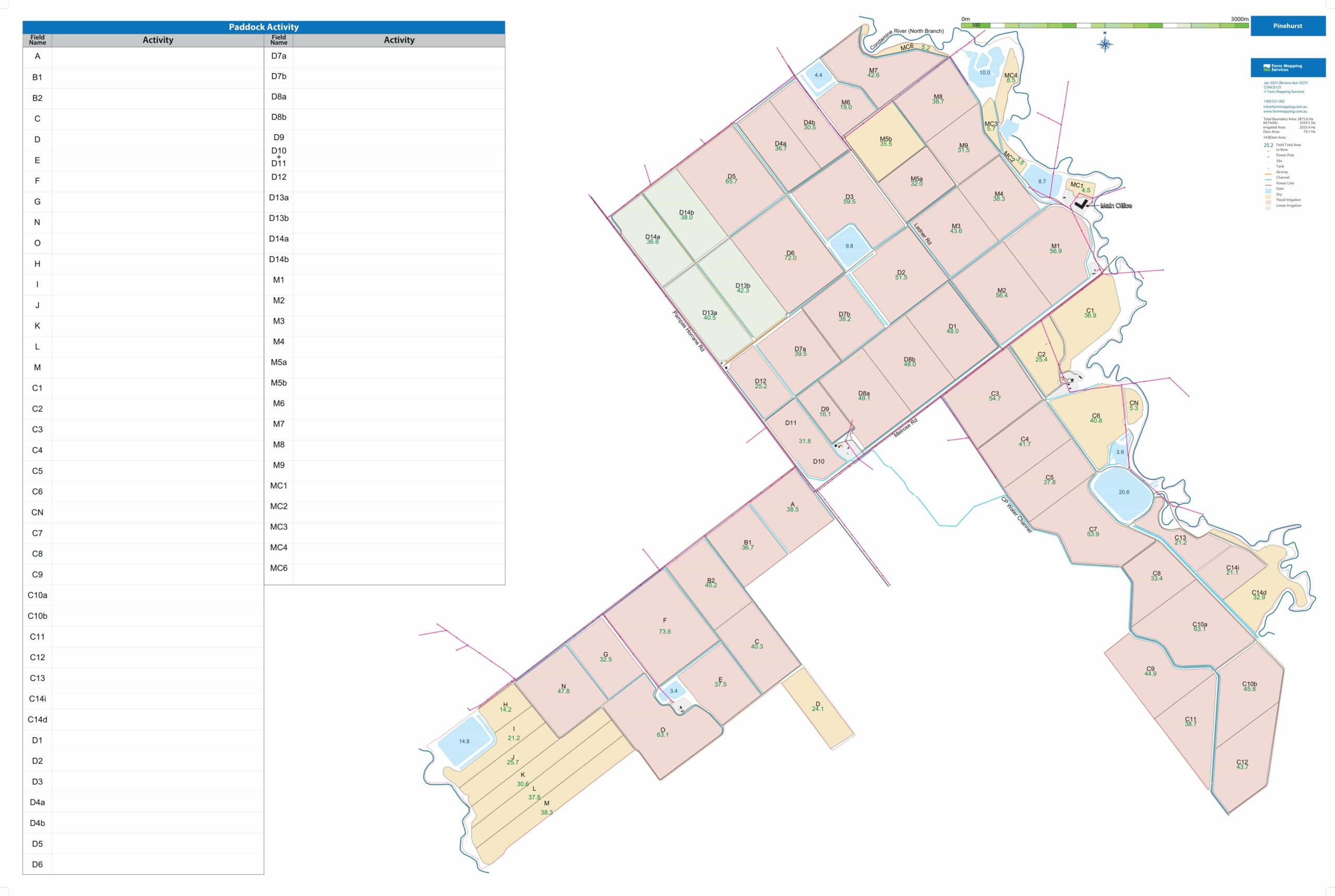Click field D6 on the map

click(790, 256)
